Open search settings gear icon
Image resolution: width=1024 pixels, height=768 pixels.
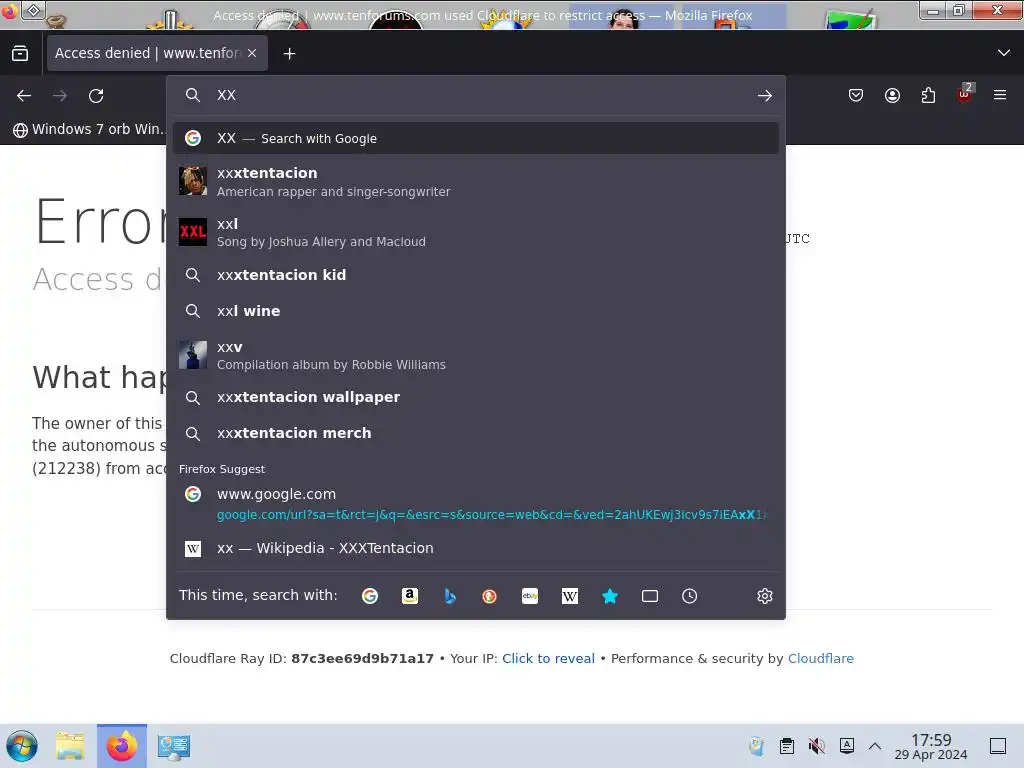click(x=765, y=596)
